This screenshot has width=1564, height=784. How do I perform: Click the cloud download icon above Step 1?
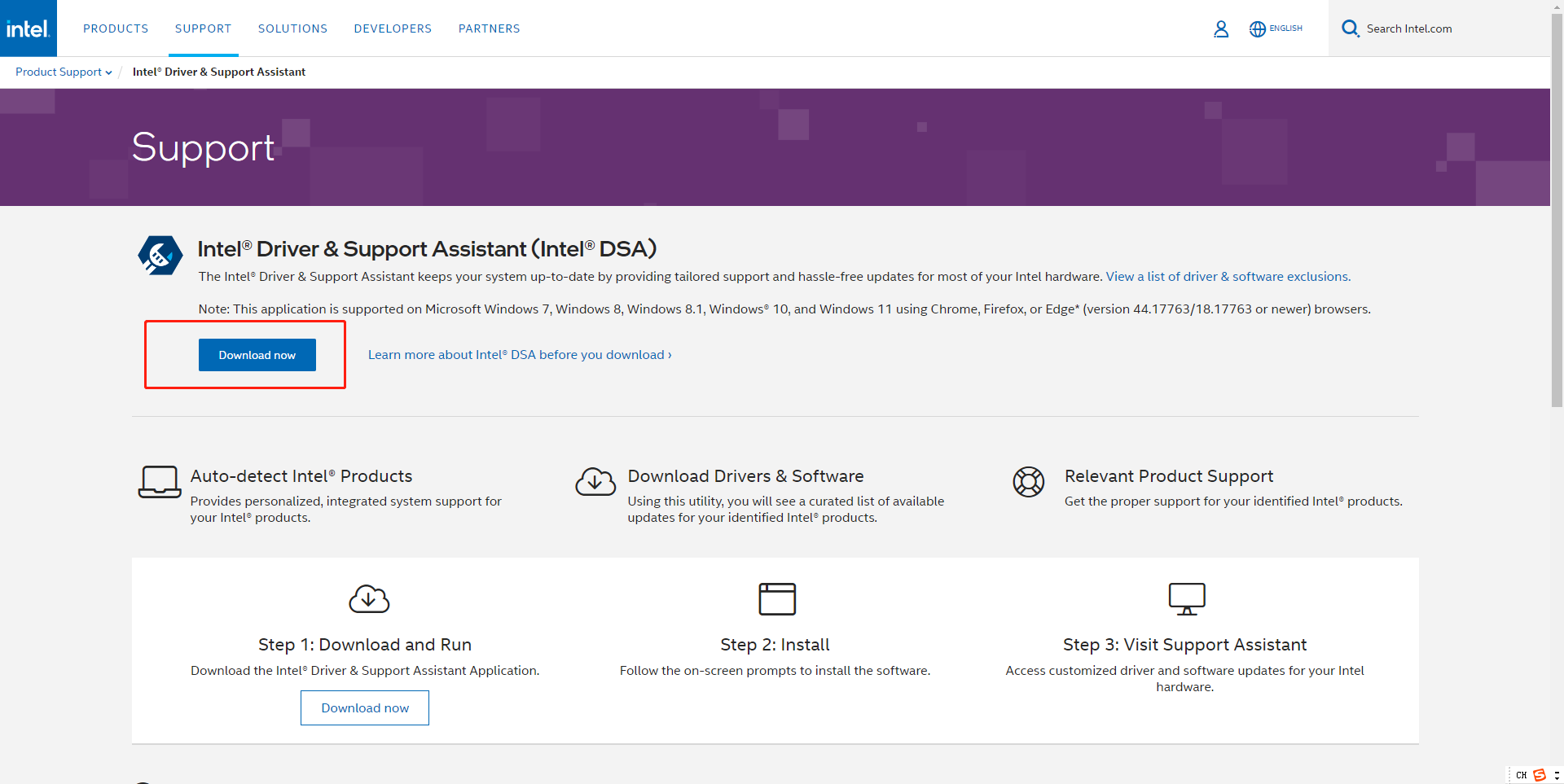point(369,599)
